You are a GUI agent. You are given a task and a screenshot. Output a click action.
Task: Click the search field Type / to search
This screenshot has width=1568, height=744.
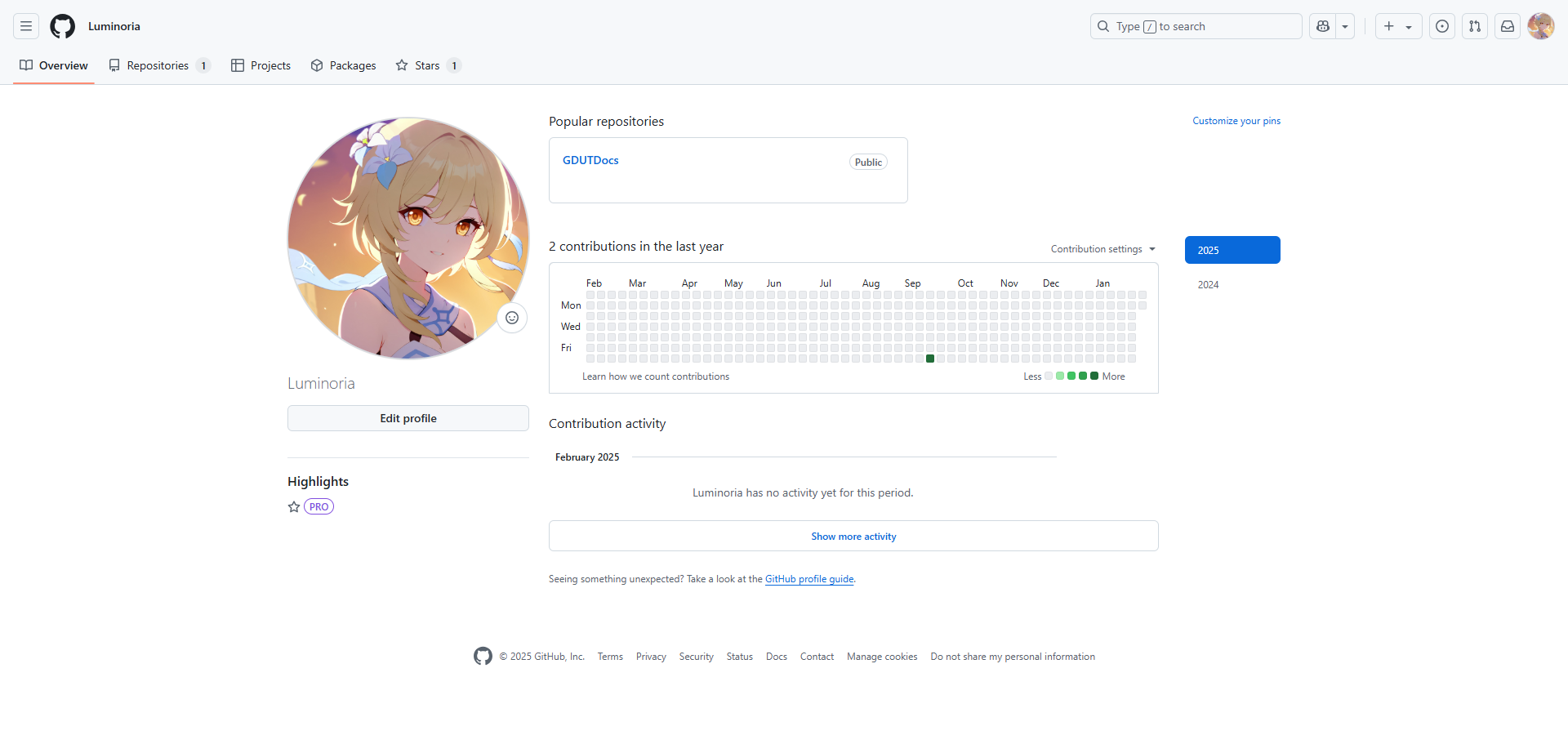click(1196, 26)
